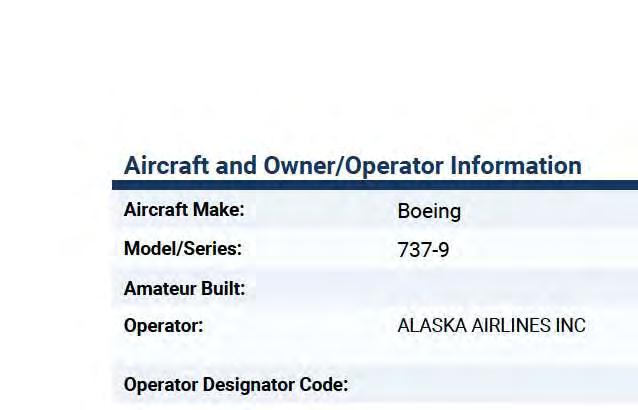Select the "737-9" model value
Image resolution: width=638 pixels, height=410 pixels.
423,250
